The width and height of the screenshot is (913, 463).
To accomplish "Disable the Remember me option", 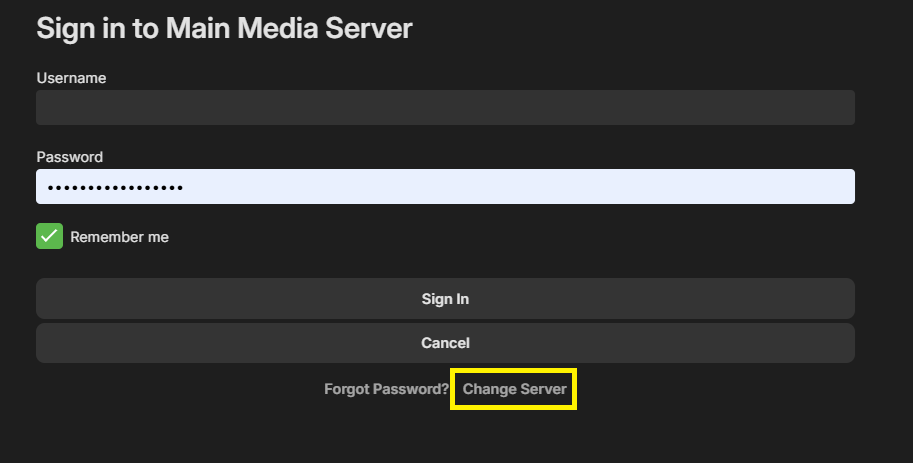I will click(50, 237).
